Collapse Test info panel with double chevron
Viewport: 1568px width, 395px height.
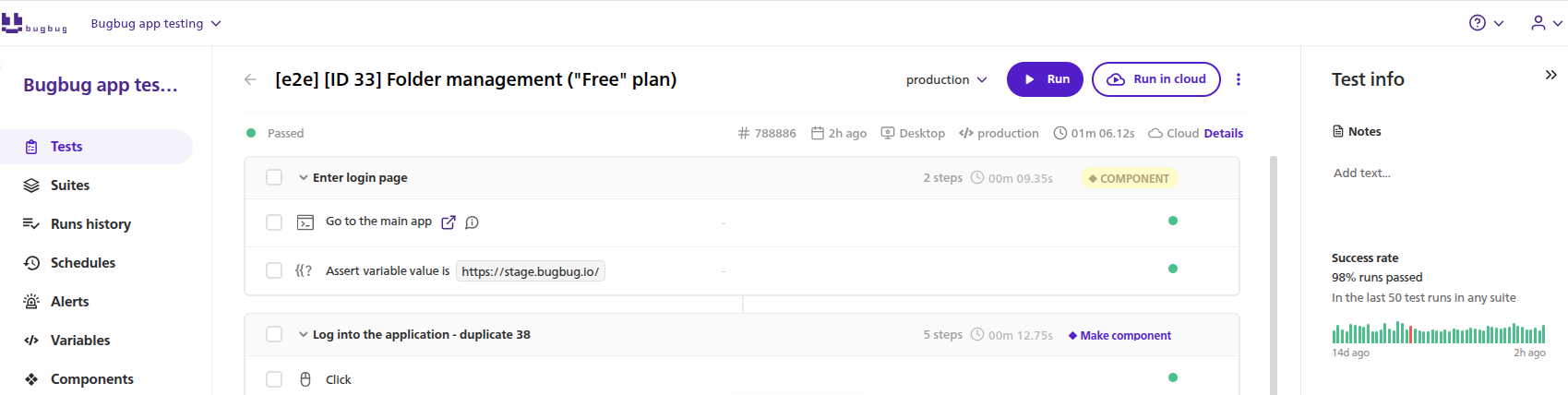1550,75
